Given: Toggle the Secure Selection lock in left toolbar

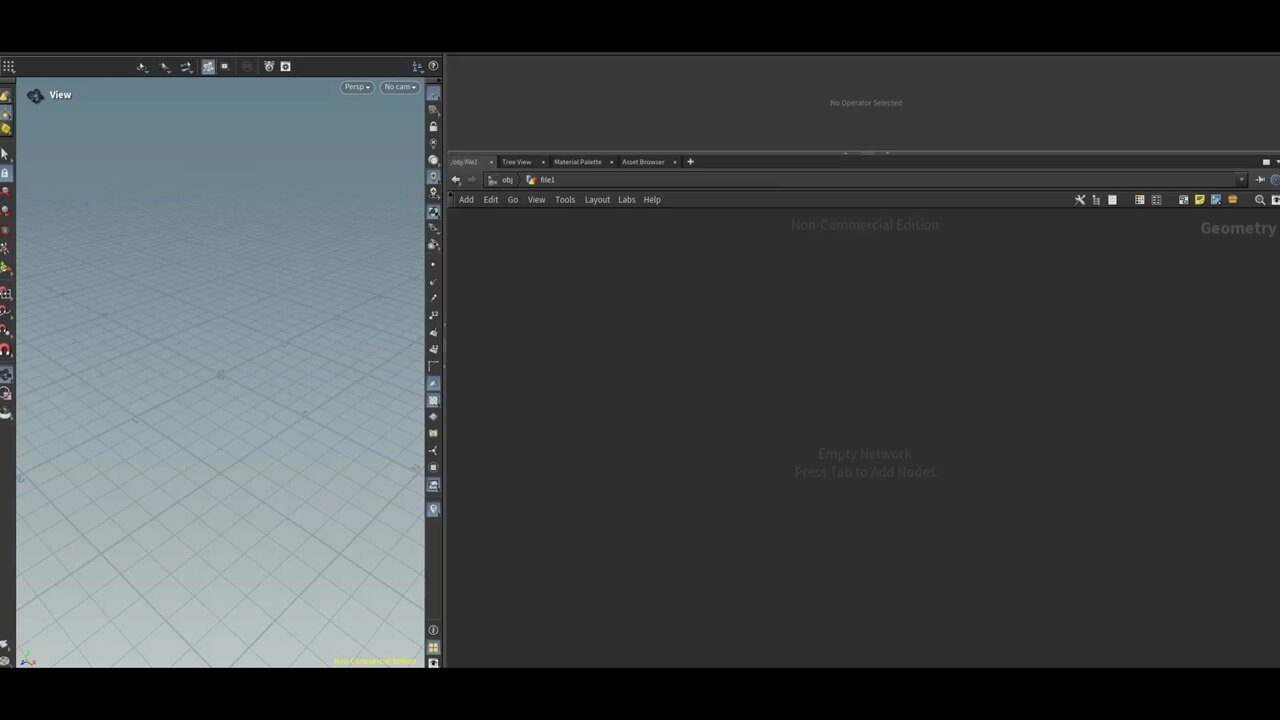Looking at the screenshot, I should pos(5,173).
